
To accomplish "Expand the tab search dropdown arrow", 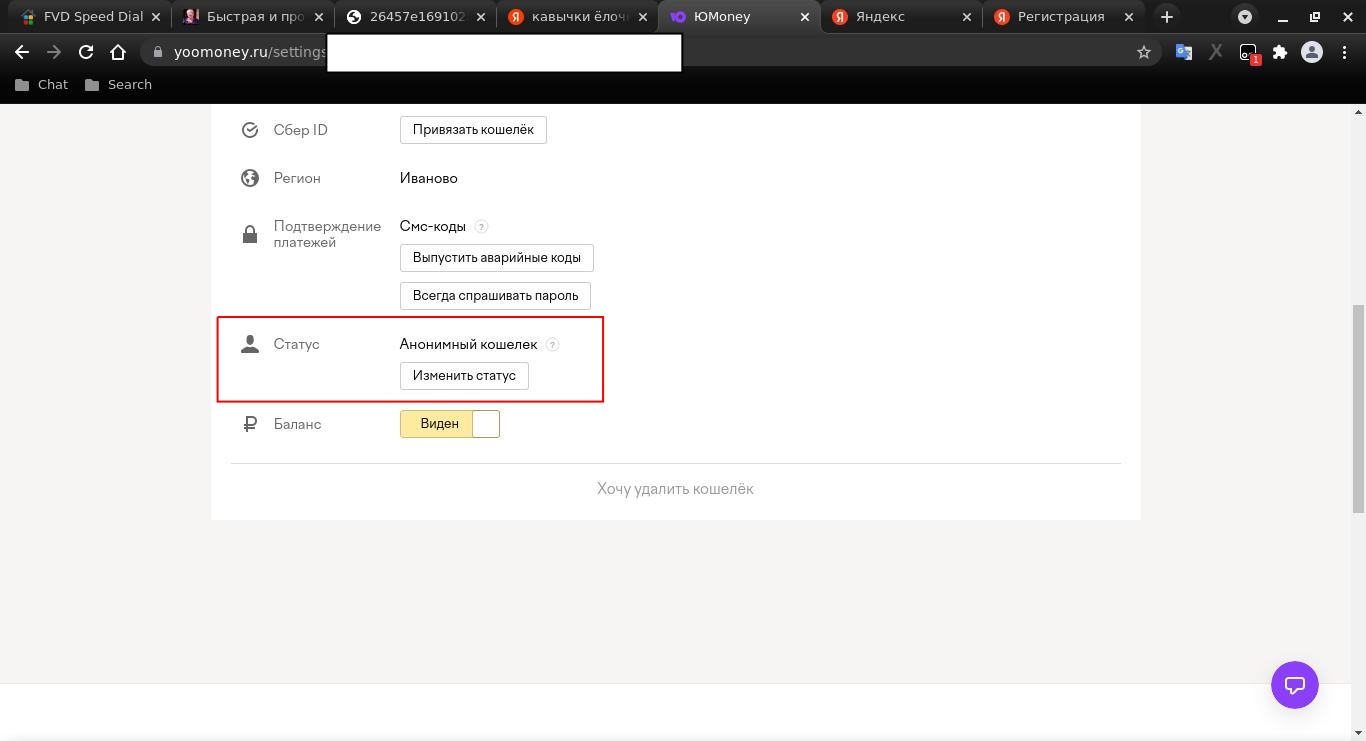I will [x=1244, y=17].
